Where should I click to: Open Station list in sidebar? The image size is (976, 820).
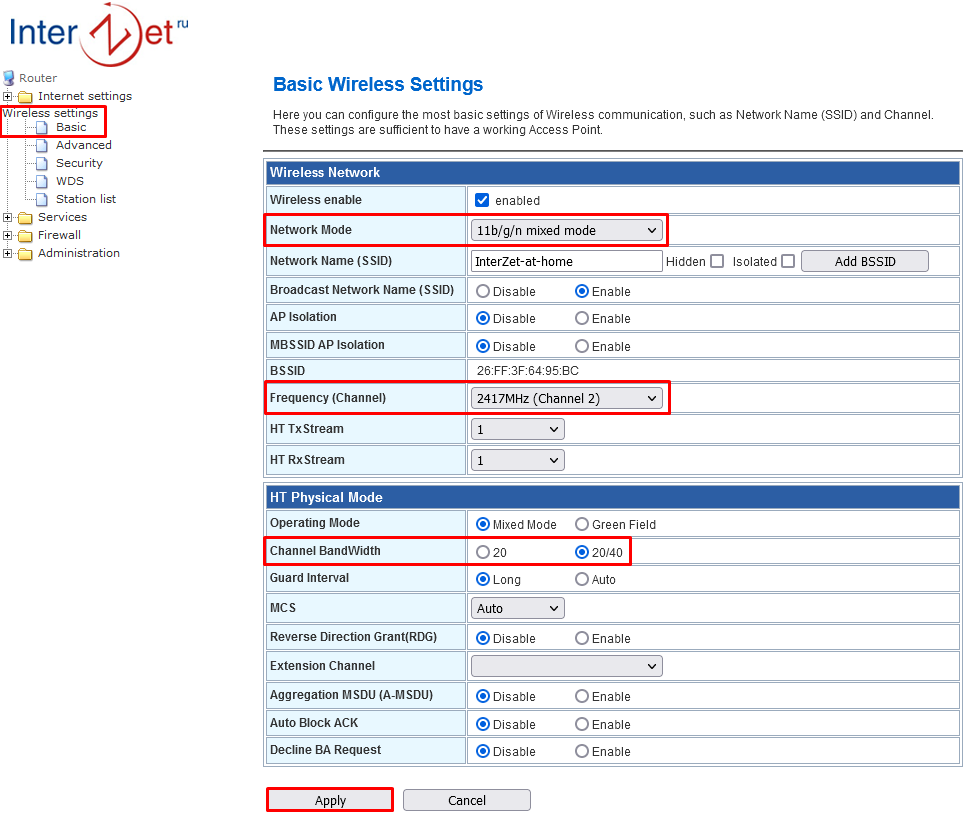(x=86, y=200)
